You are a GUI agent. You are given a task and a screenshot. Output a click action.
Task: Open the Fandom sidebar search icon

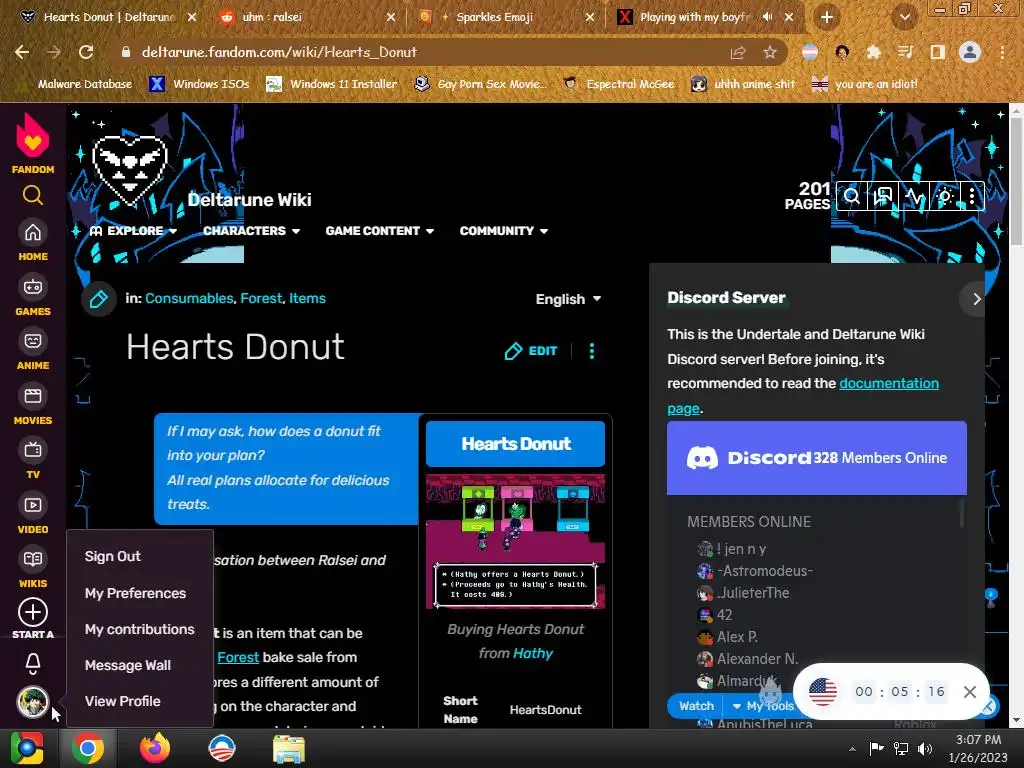33,195
